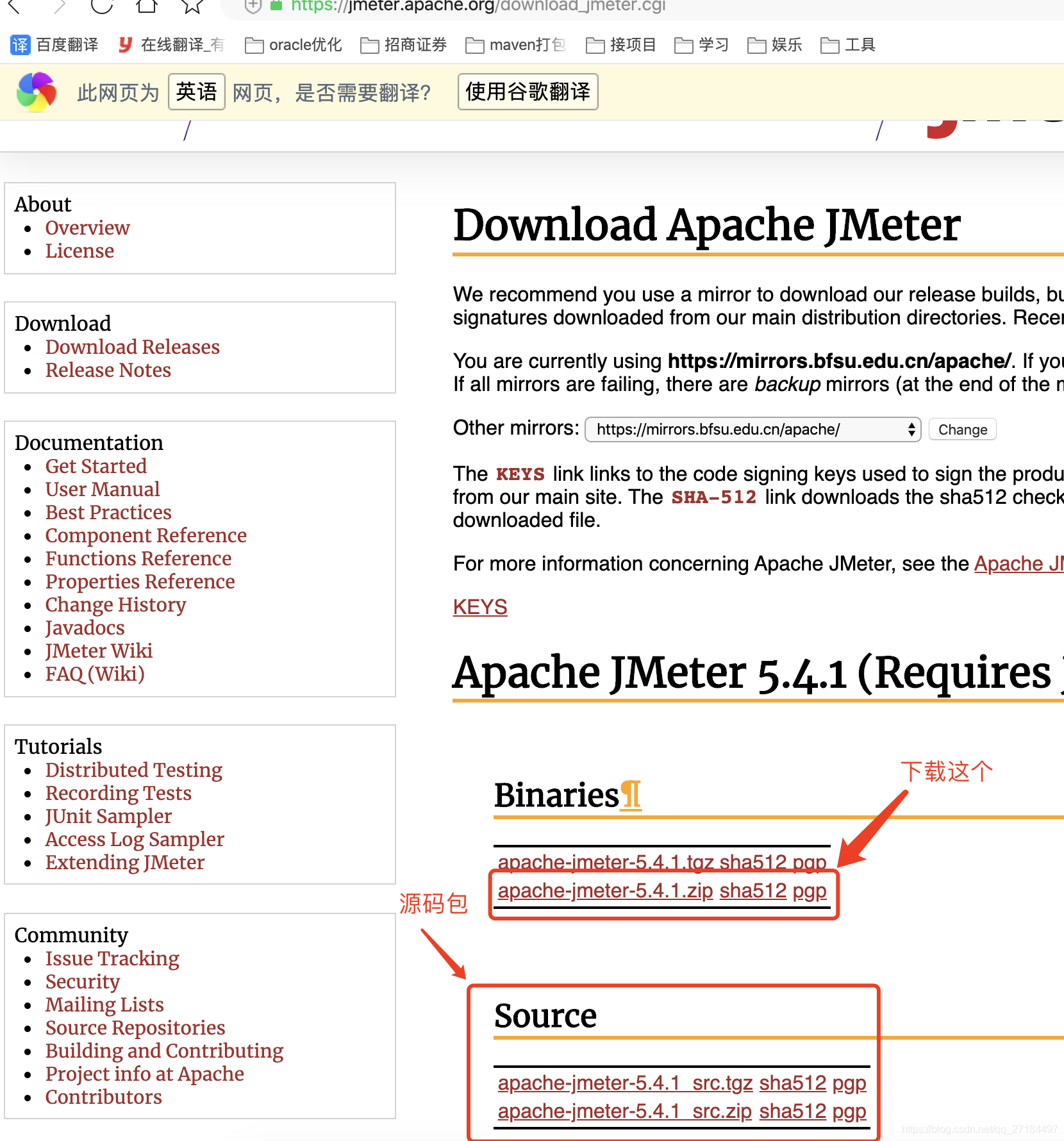This screenshot has width=1064, height=1141.
Task: Open the 英语 language selector
Action: pyautogui.click(x=197, y=92)
